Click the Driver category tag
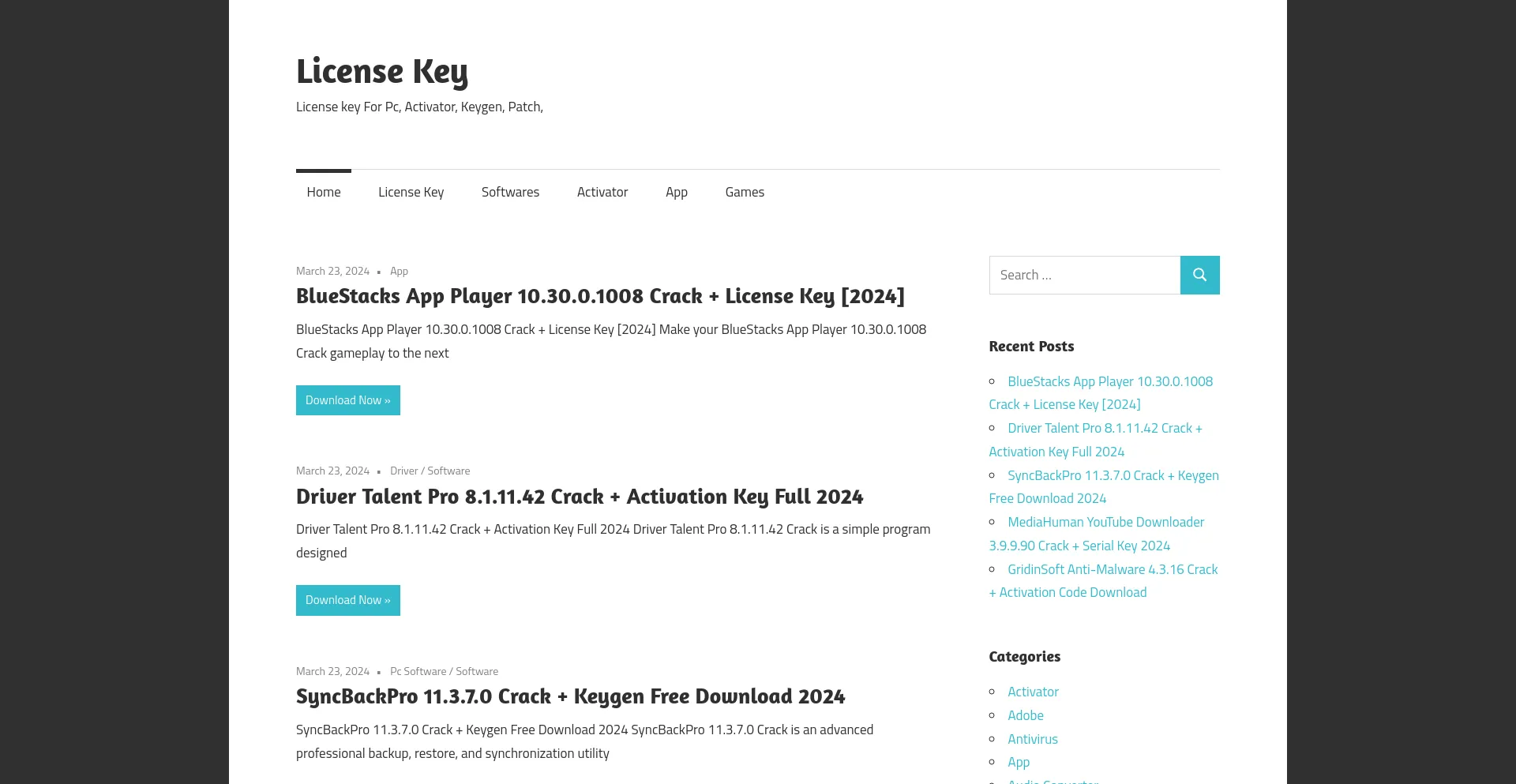Image resolution: width=1516 pixels, height=784 pixels. [404, 471]
